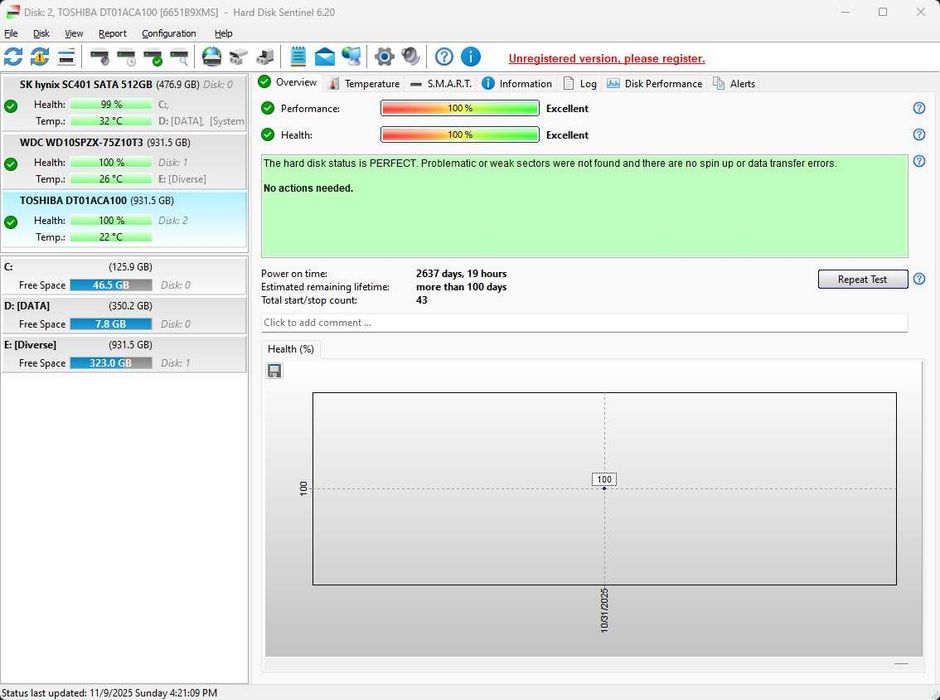Click the blue info about icon
The width and height of the screenshot is (940, 700).
(x=471, y=58)
